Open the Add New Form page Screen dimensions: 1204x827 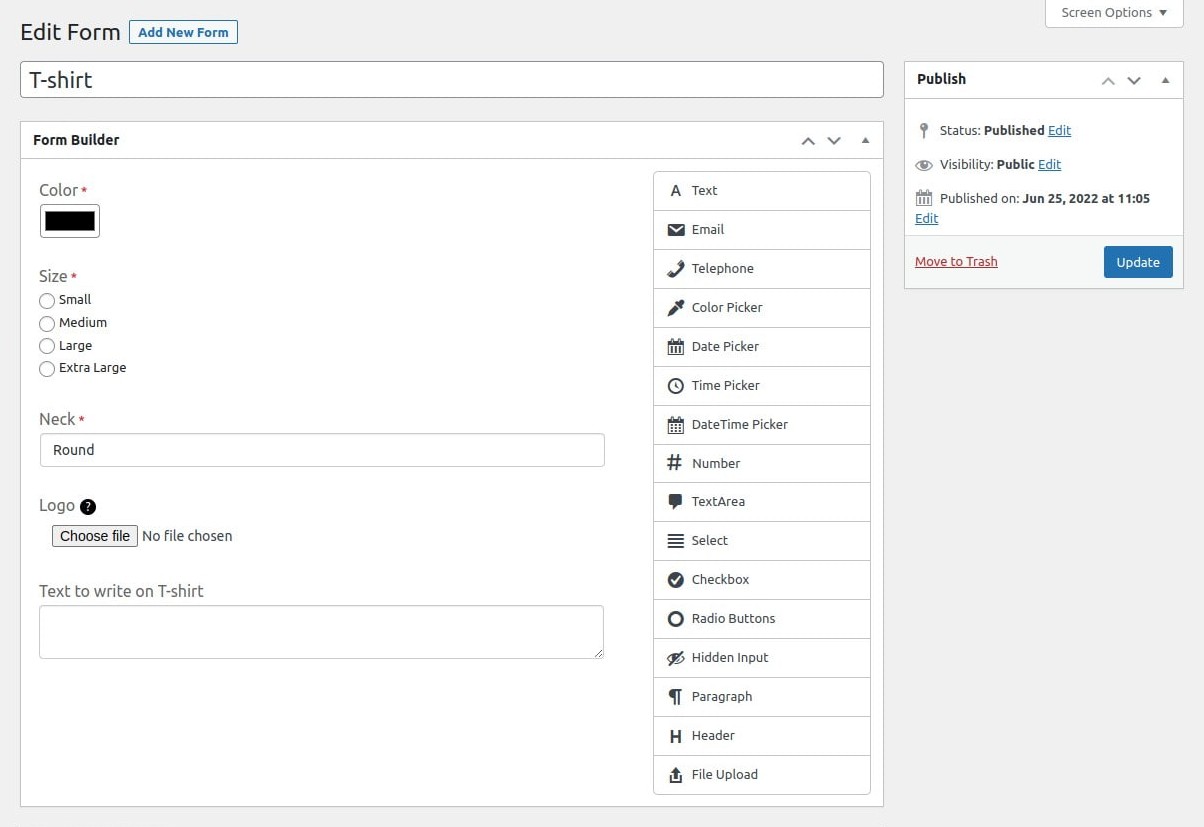(183, 32)
